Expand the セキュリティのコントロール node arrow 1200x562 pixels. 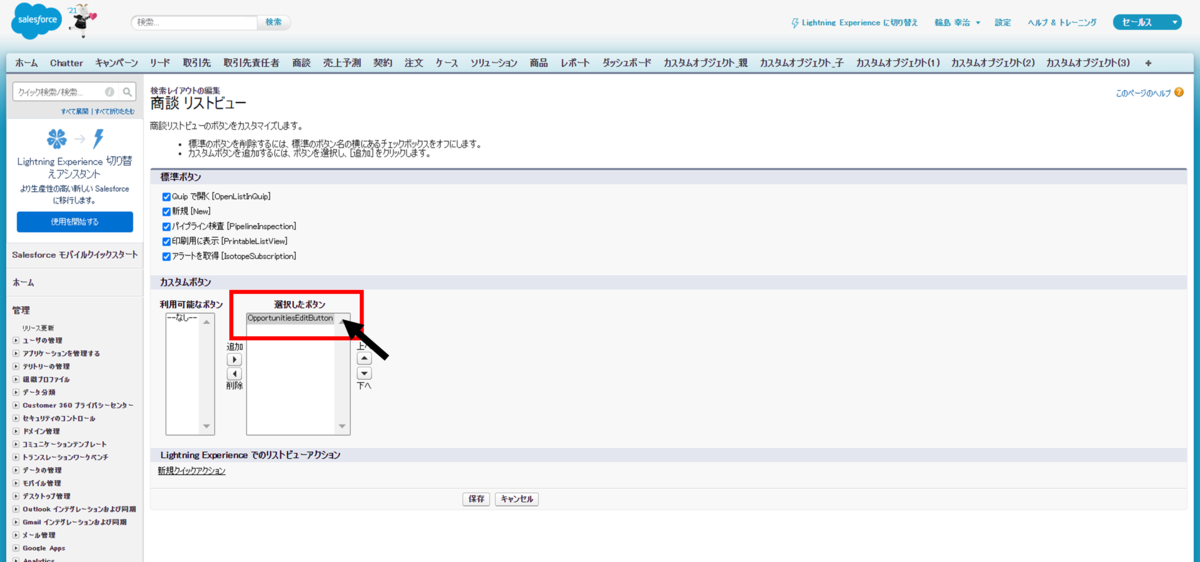16,418
